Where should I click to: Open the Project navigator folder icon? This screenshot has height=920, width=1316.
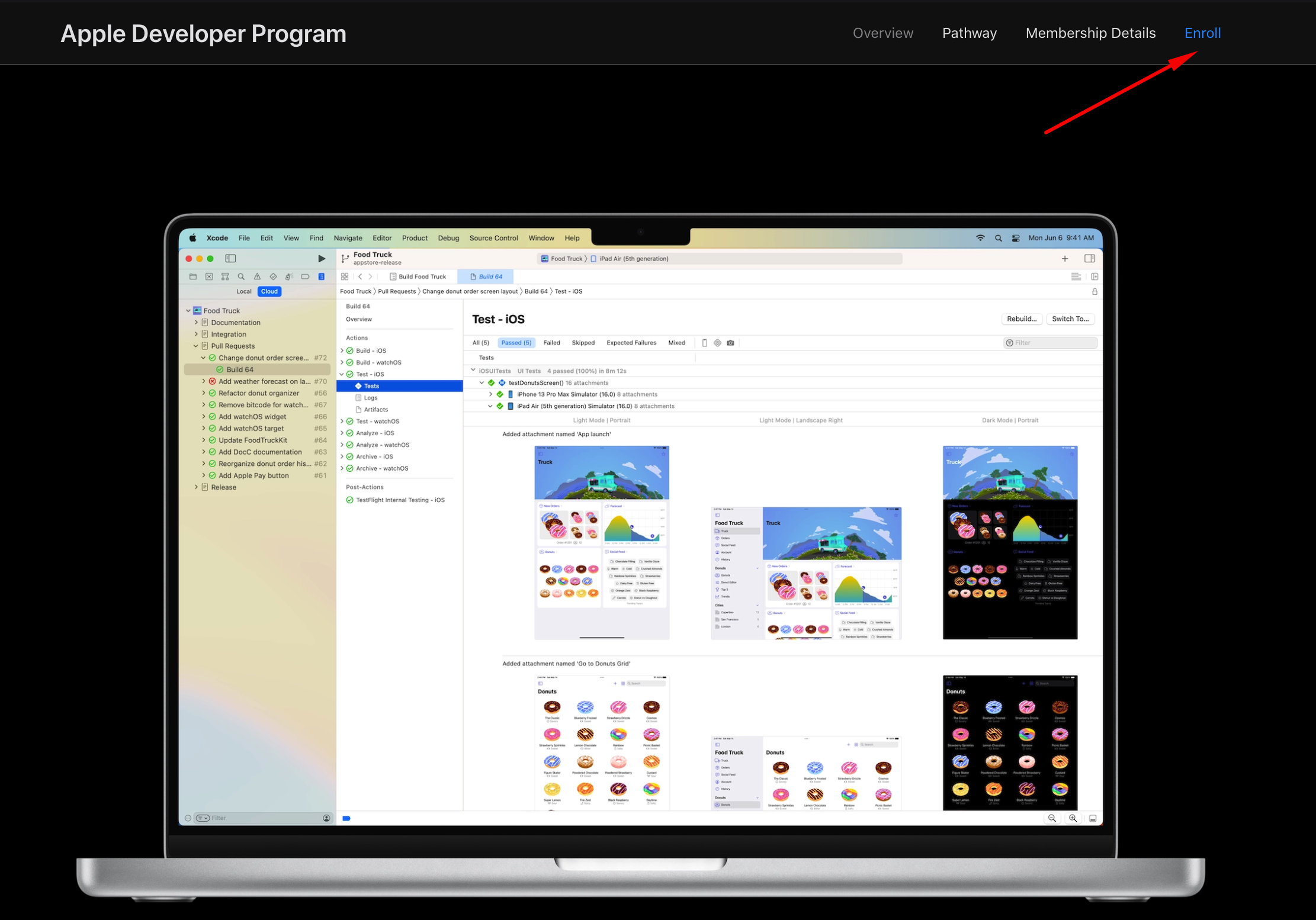(193, 276)
